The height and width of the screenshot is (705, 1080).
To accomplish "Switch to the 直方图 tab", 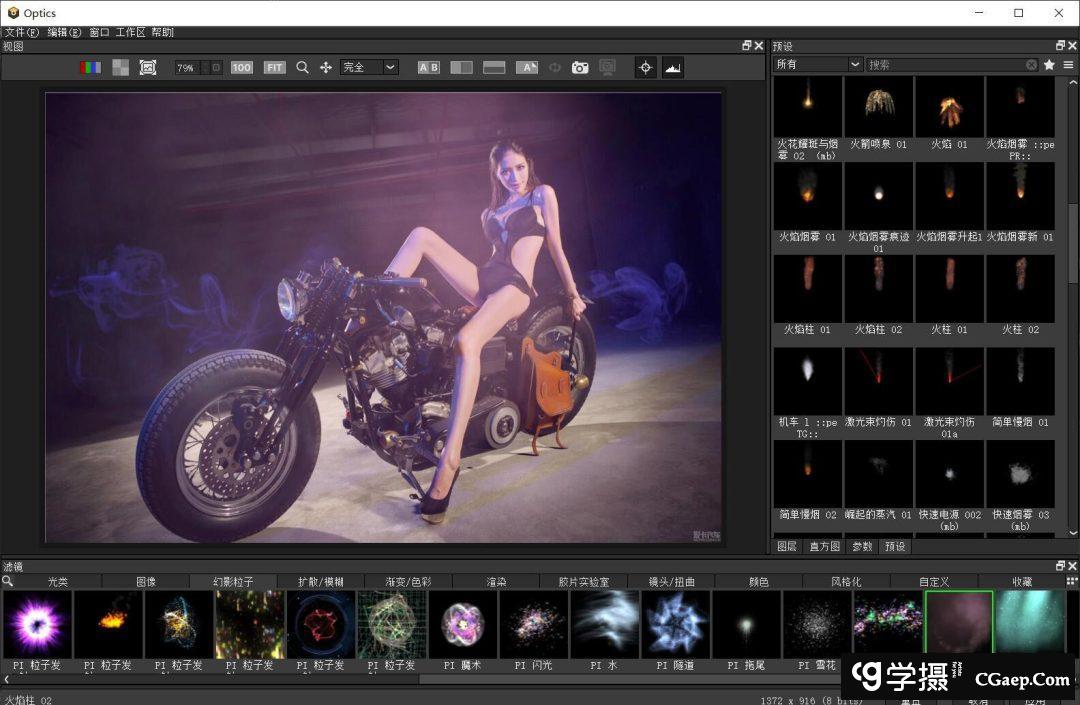I will click(825, 547).
